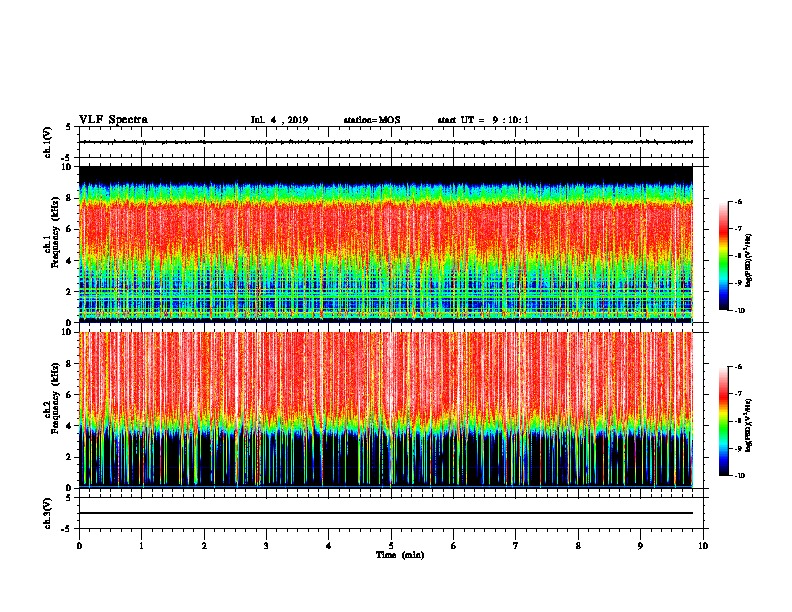Viewport: 792px width, 612px height.
Task: Click time axis tick label '0'
Action: point(79,546)
